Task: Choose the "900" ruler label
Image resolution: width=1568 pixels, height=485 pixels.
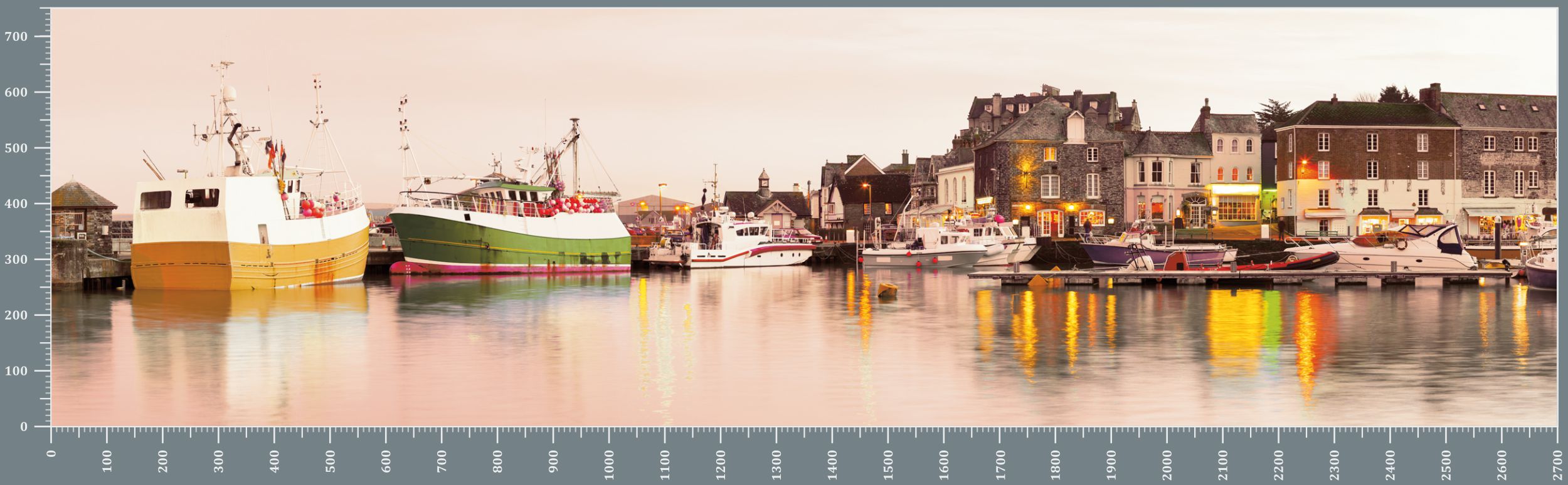Action: (553, 461)
